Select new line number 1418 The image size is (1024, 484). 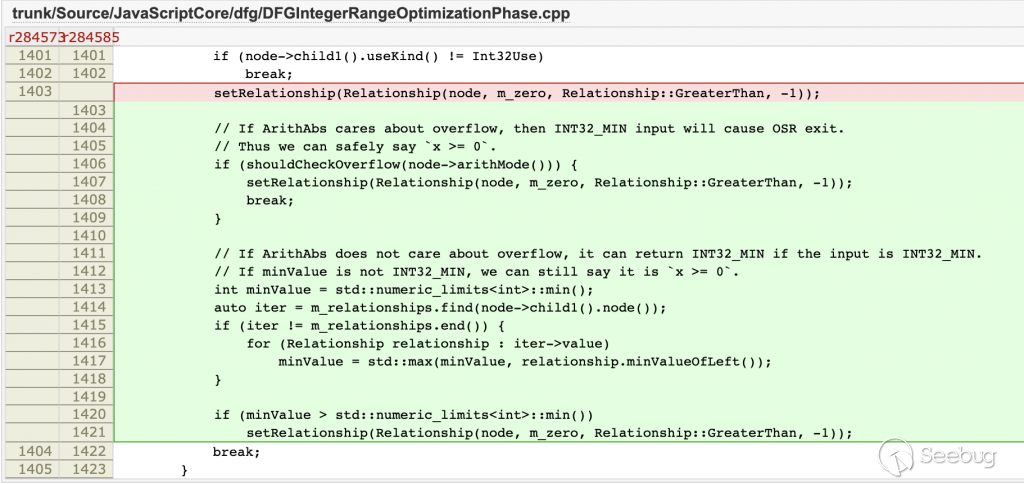(89, 379)
